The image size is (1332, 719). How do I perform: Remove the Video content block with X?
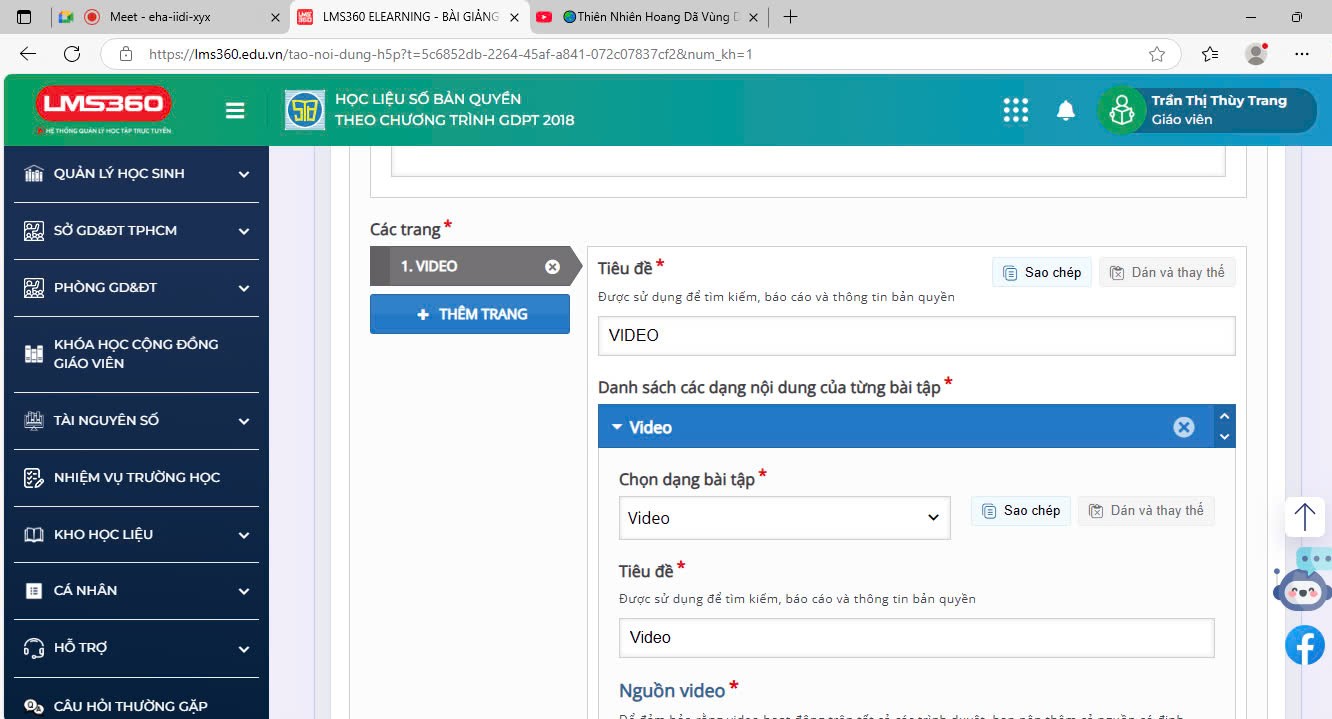point(1183,428)
